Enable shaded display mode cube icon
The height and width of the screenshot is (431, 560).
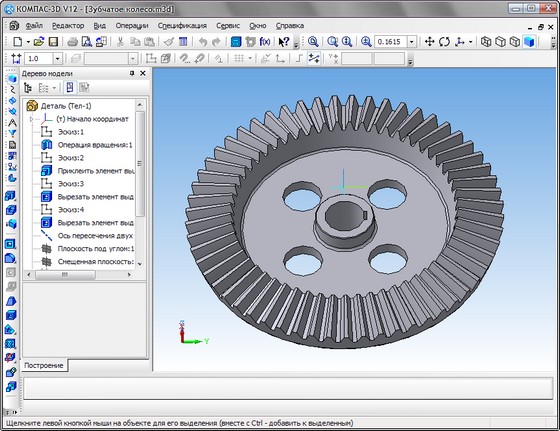point(529,42)
